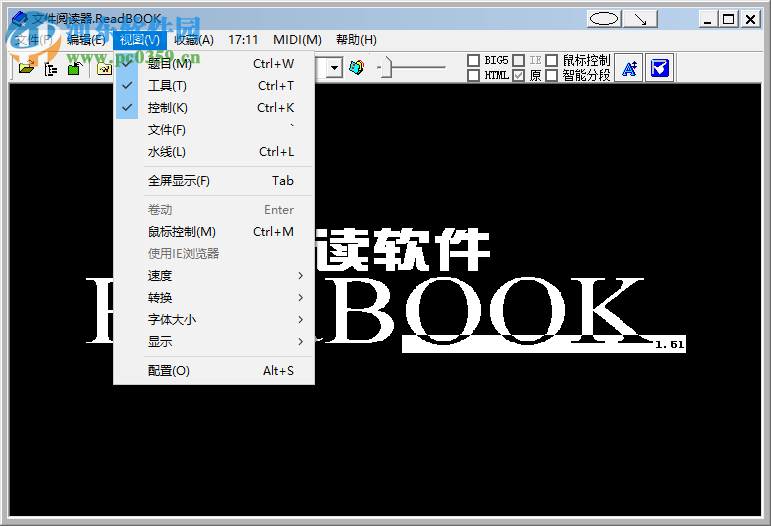771x526 pixels.
Task: Maximize the ReadBOOK window
Action: (728, 19)
